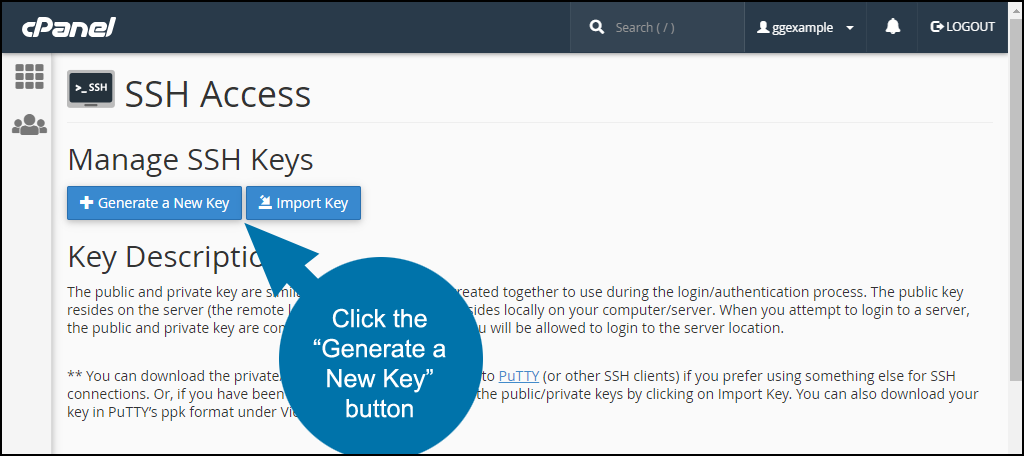Open the ggexample account menu

click(x=805, y=27)
